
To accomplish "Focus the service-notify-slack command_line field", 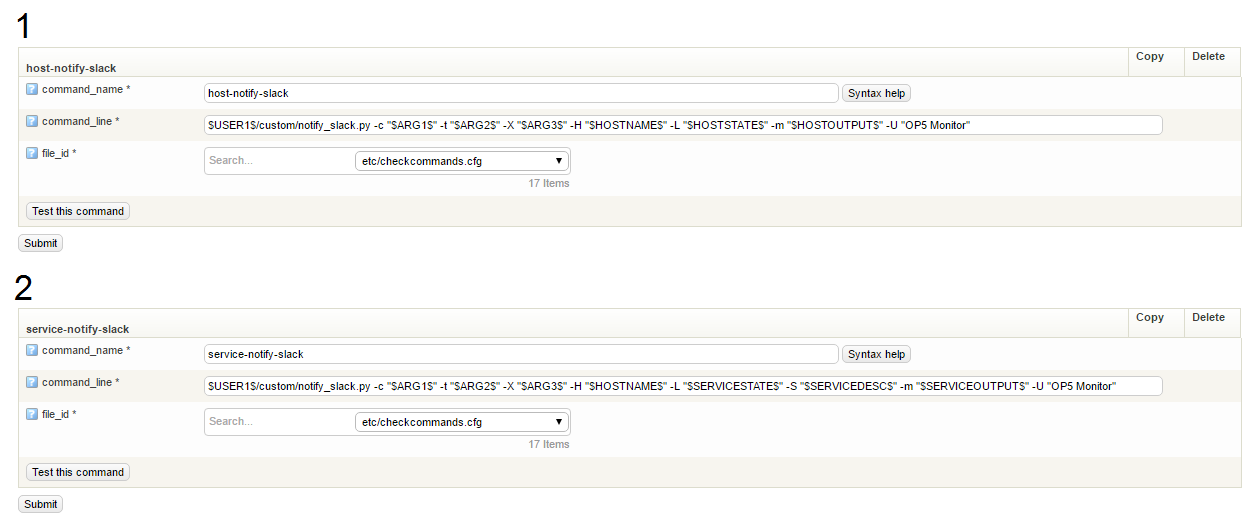I will click(683, 386).
